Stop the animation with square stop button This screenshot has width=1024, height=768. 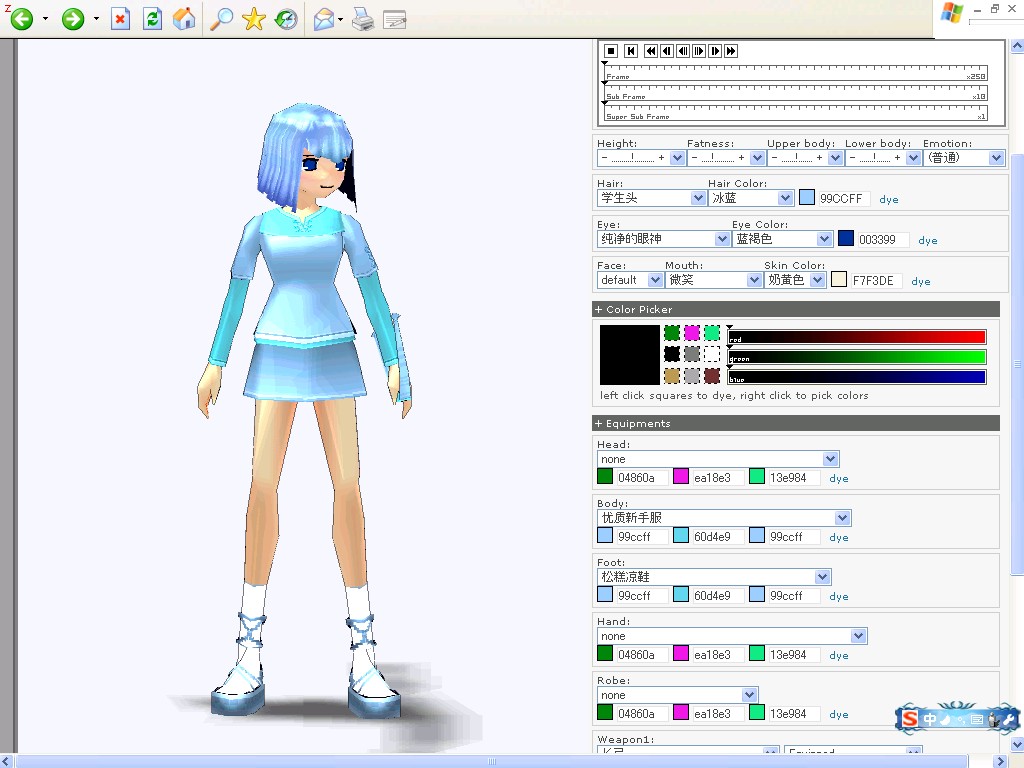click(611, 51)
